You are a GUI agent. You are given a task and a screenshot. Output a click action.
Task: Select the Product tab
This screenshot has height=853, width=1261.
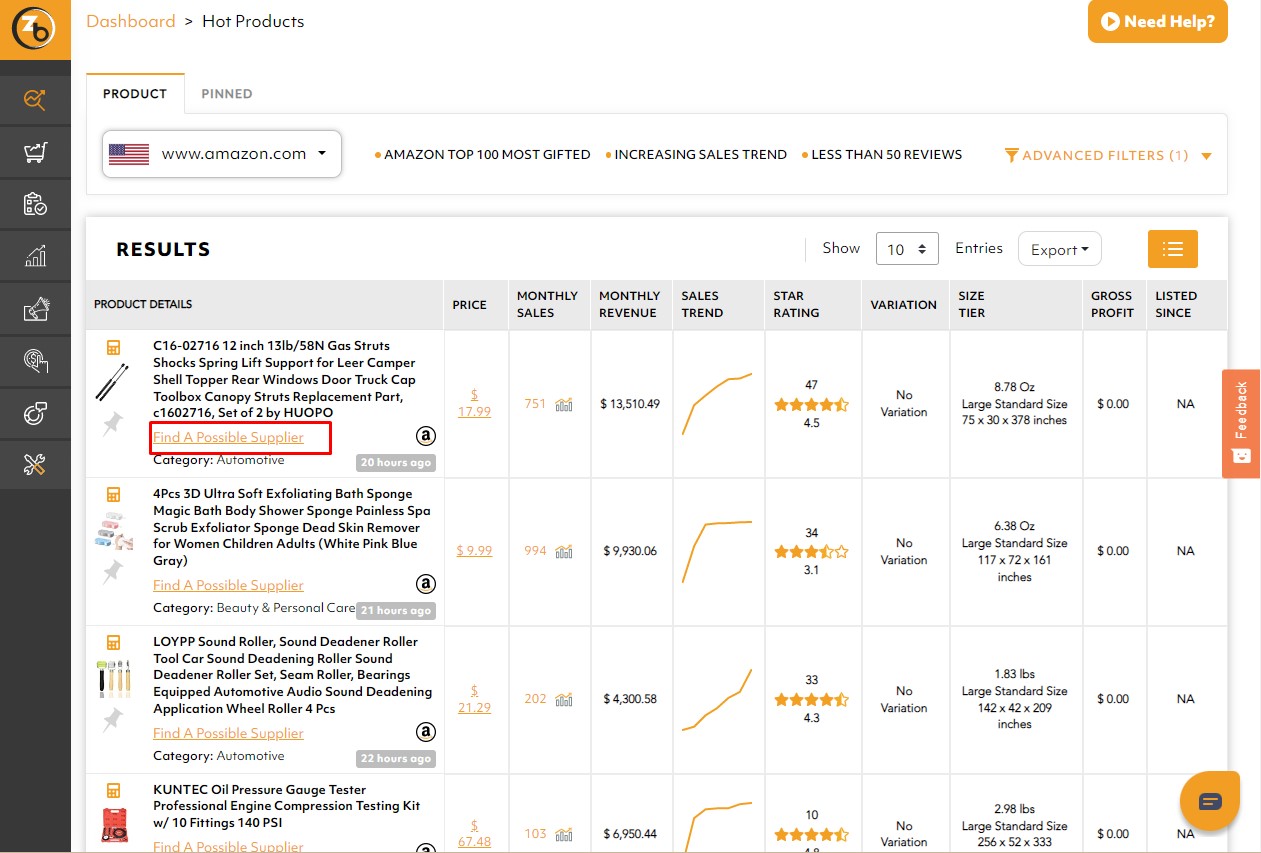(134, 93)
